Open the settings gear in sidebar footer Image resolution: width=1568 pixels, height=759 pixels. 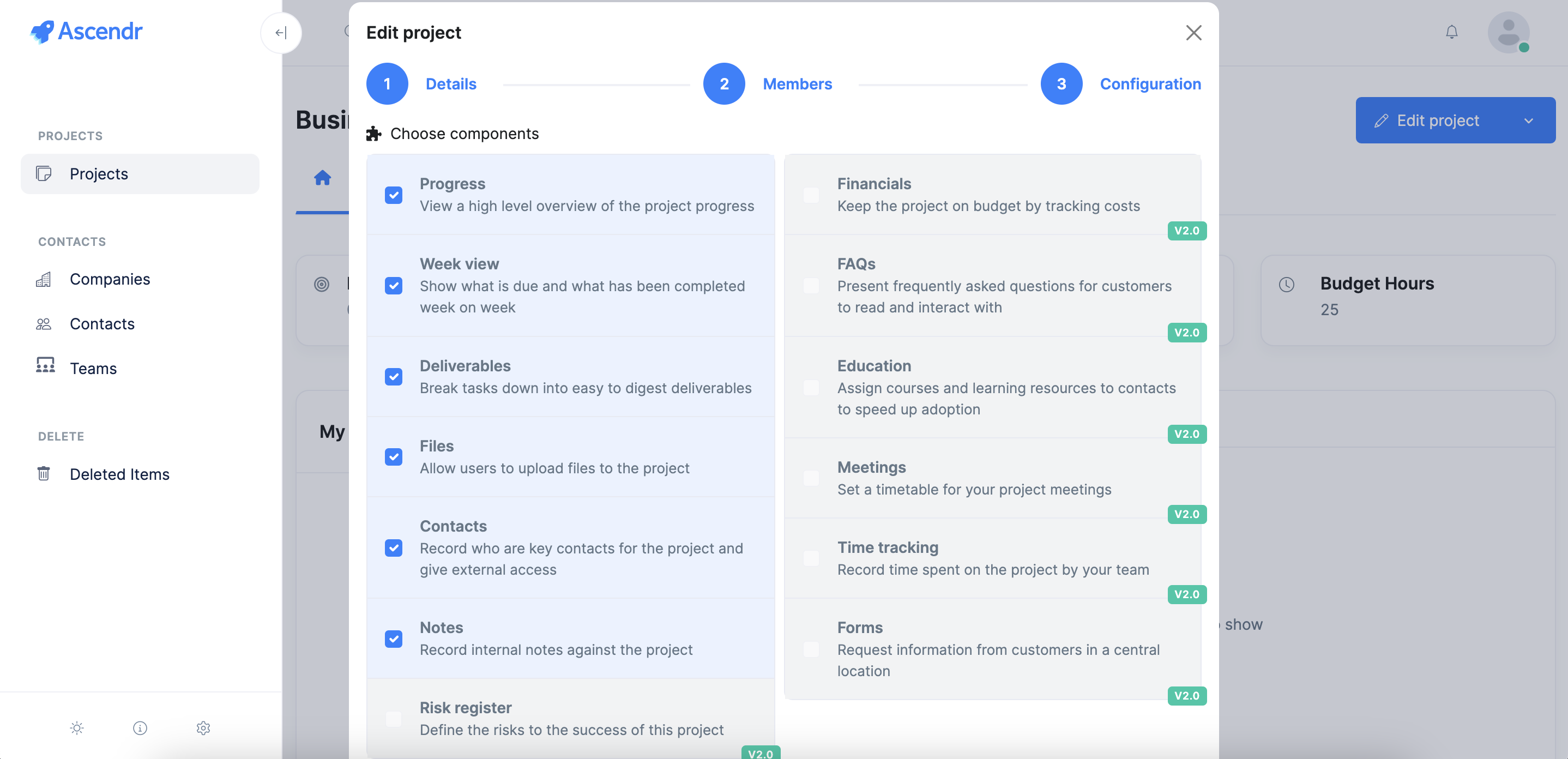[203, 728]
